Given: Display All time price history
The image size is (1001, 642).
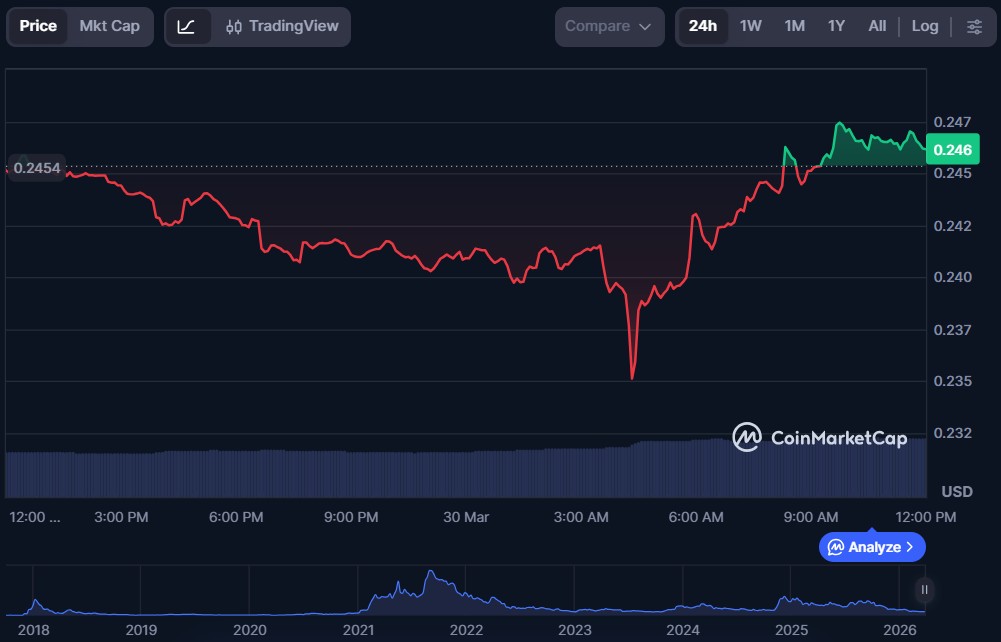Looking at the screenshot, I should pyautogui.click(x=877, y=26).
